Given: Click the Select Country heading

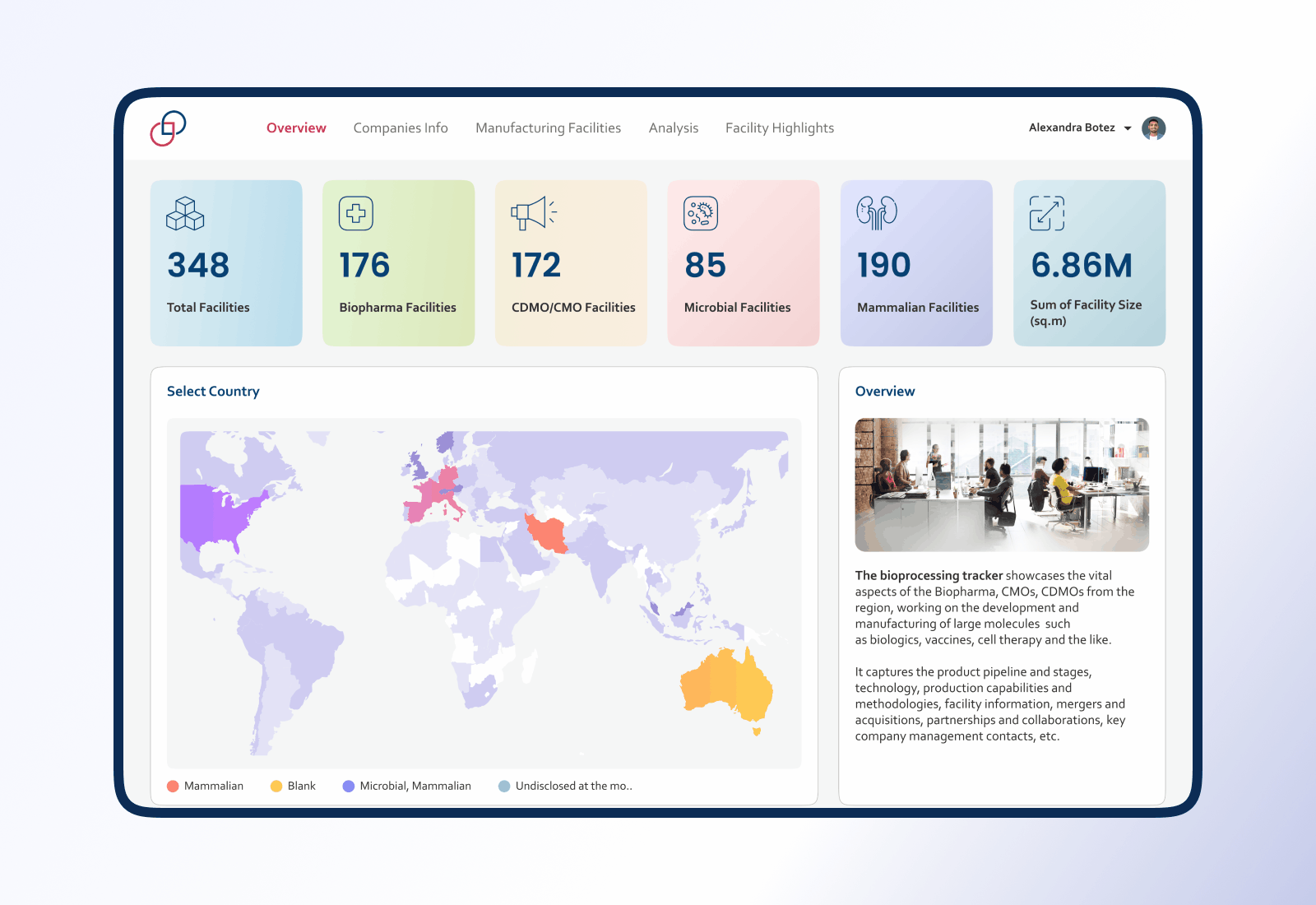Looking at the screenshot, I should tap(213, 392).
